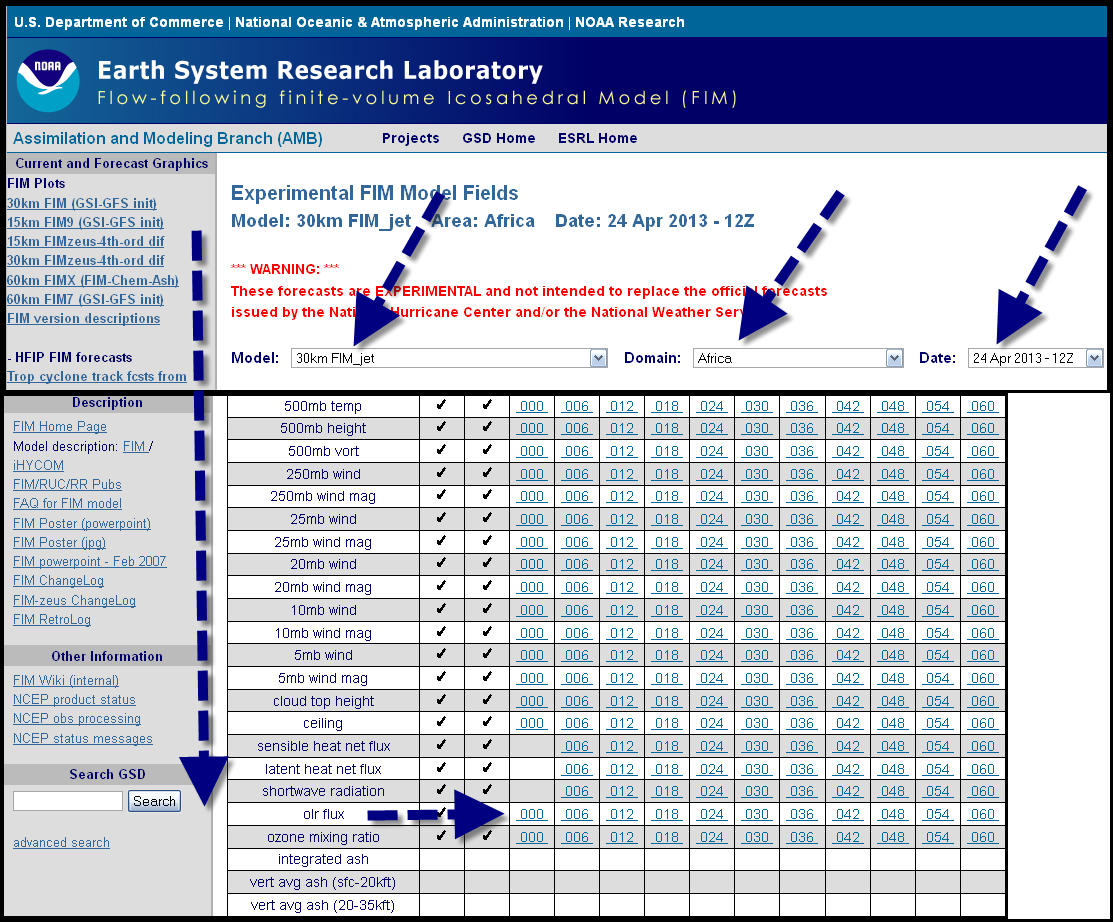Open the 054 forecast for ozone mixing ratio
Image resolution: width=1113 pixels, height=922 pixels.
pos(938,838)
